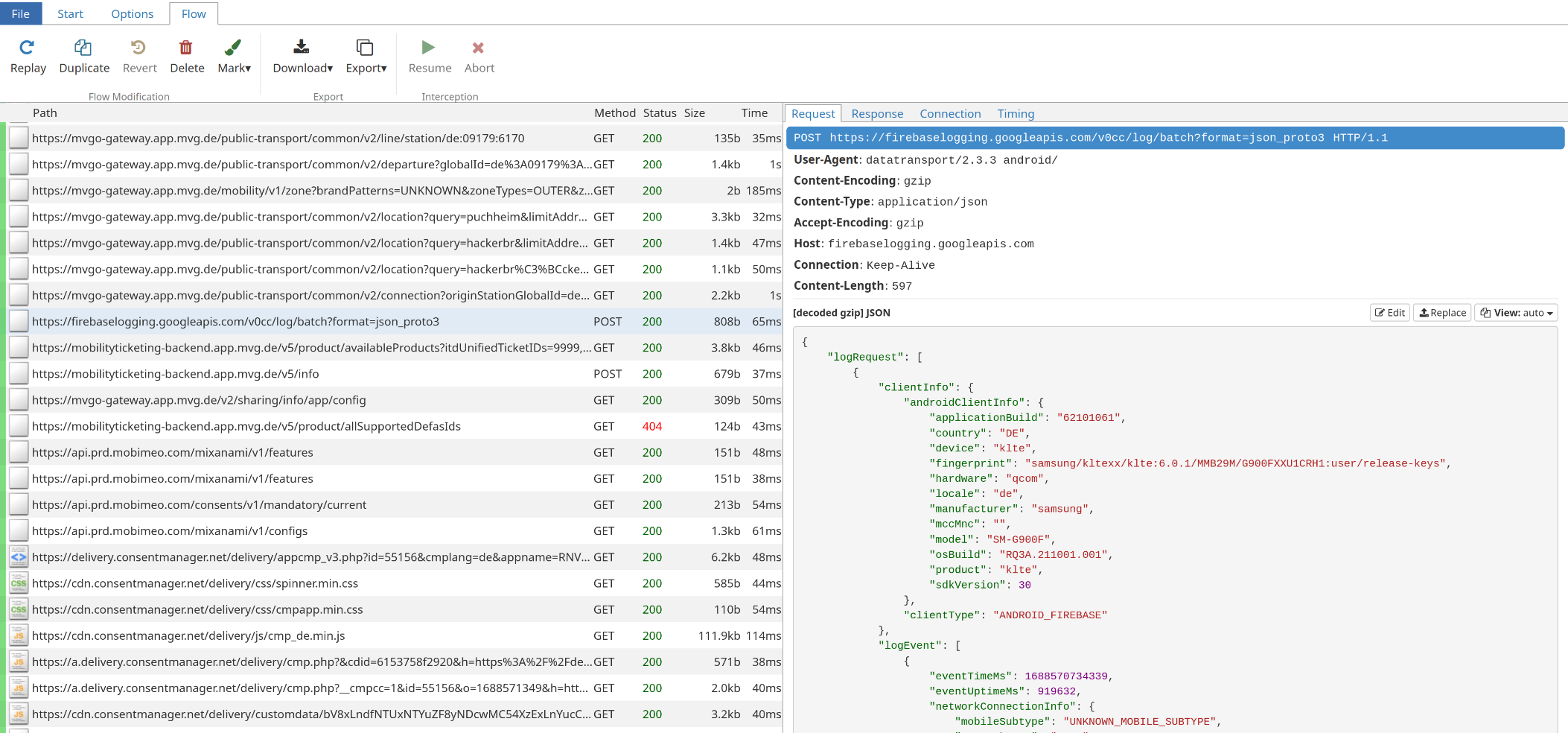Click the JS file icon for cmp_de.min.js
Viewport: 1568px width, 733px height.
19,635
